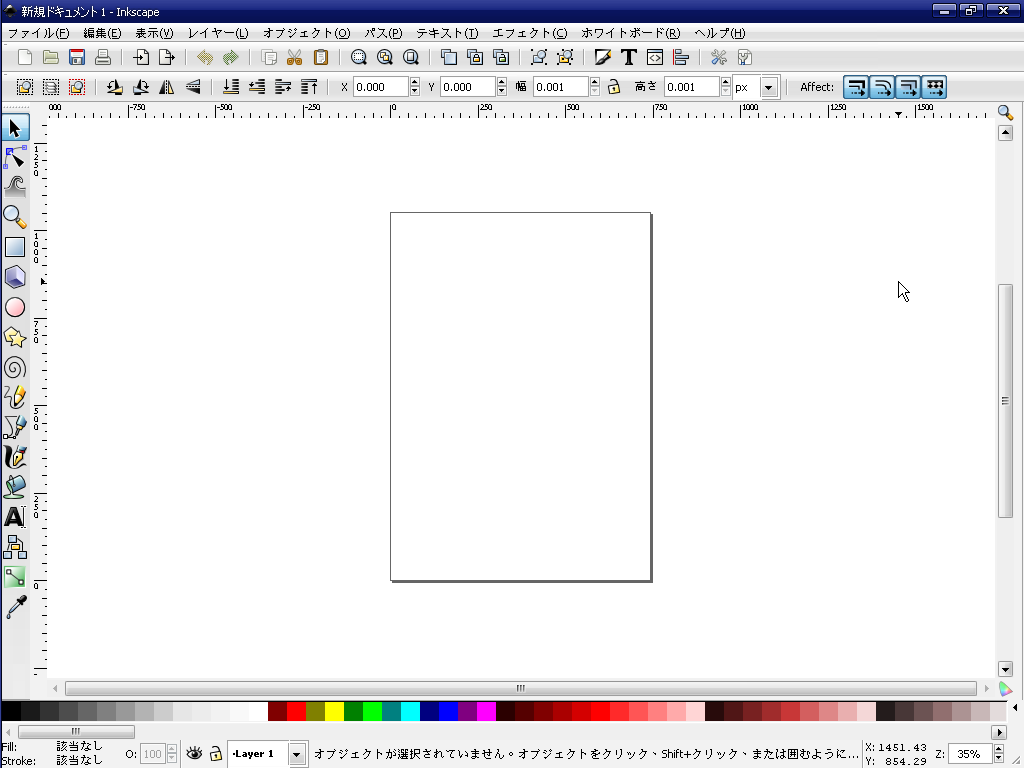Select the Paint bucket tool
This screenshot has height=768, width=1024.
coord(15,487)
